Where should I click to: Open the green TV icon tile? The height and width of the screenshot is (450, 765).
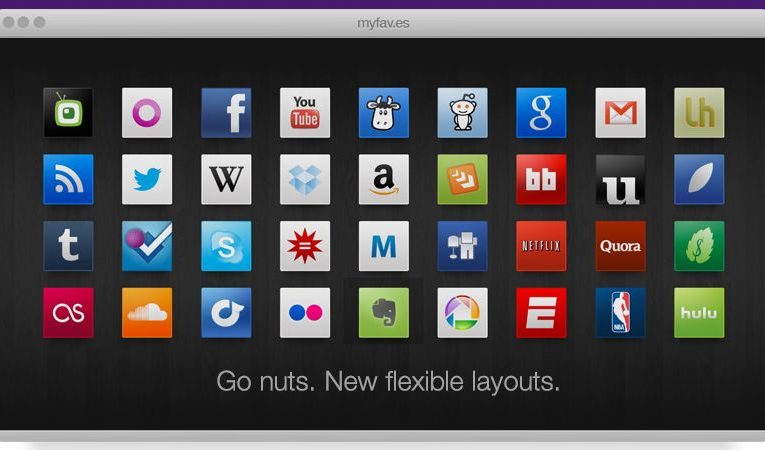68,113
